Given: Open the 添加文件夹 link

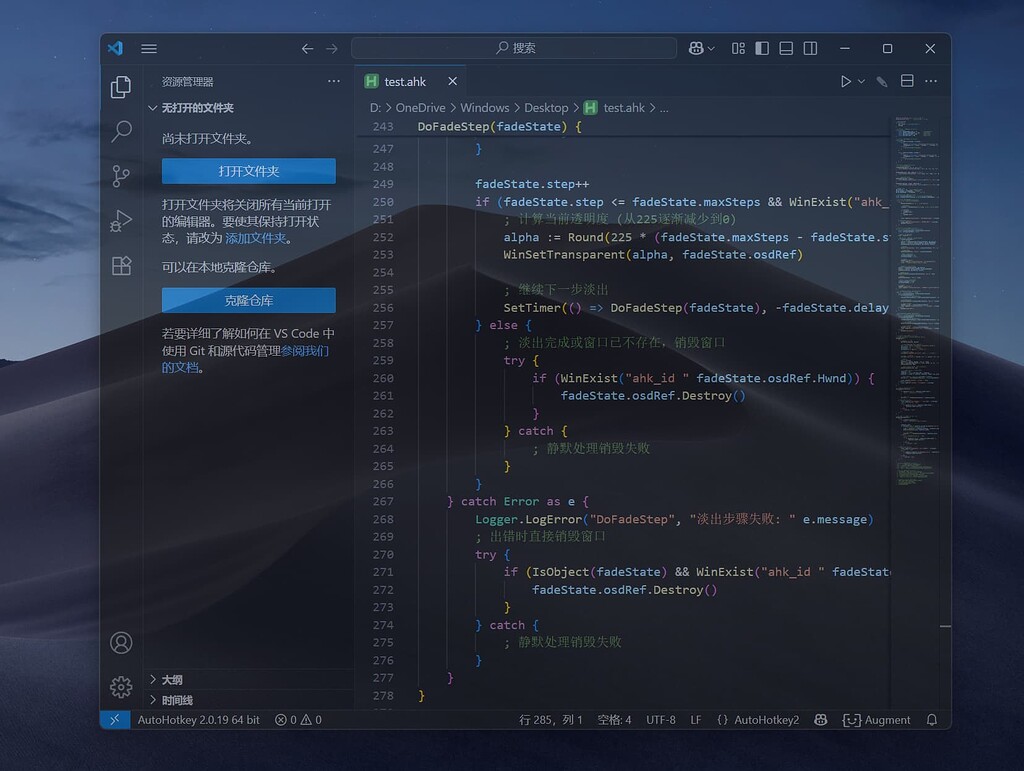Looking at the screenshot, I should pyautogui.click(x=255, y=238).
